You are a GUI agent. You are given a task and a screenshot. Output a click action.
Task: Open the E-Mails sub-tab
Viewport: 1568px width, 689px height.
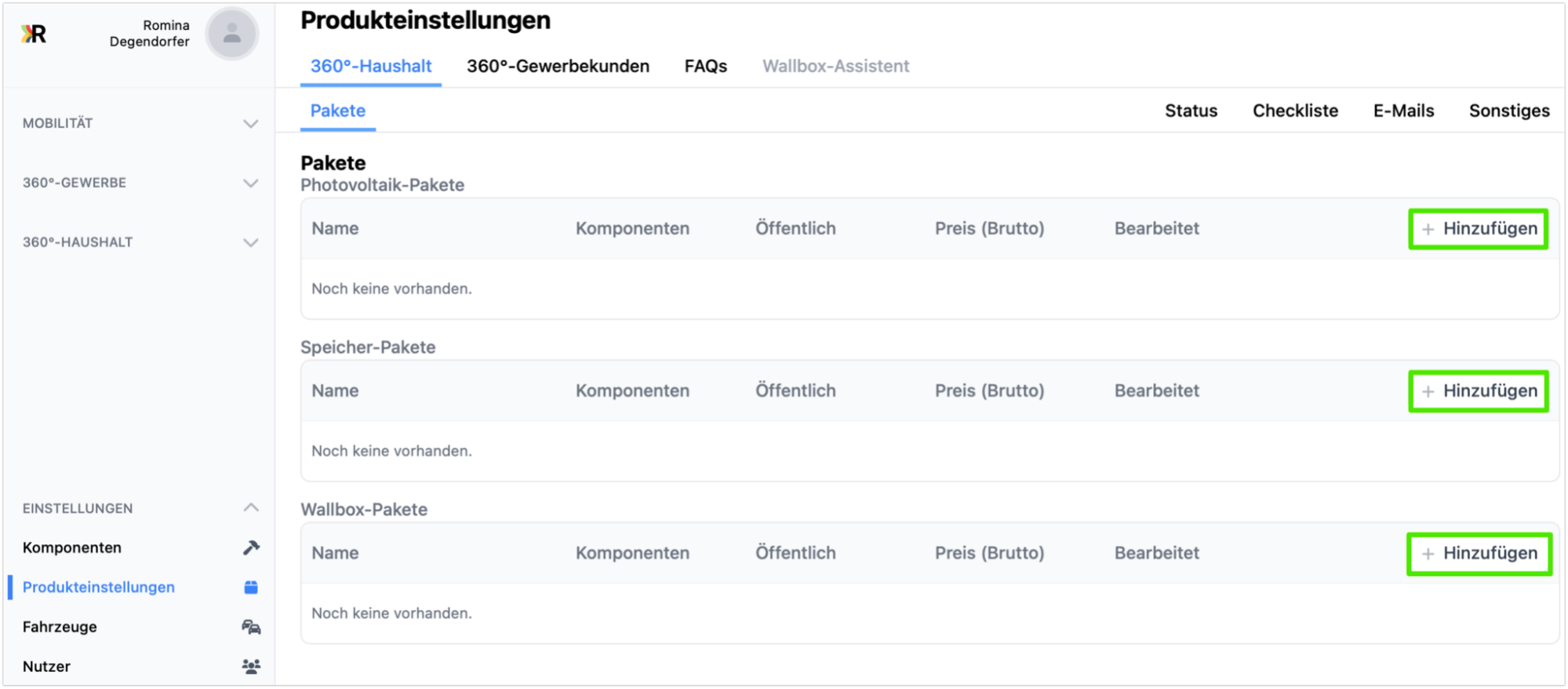pyautogui.click(x=1403, y=111)
